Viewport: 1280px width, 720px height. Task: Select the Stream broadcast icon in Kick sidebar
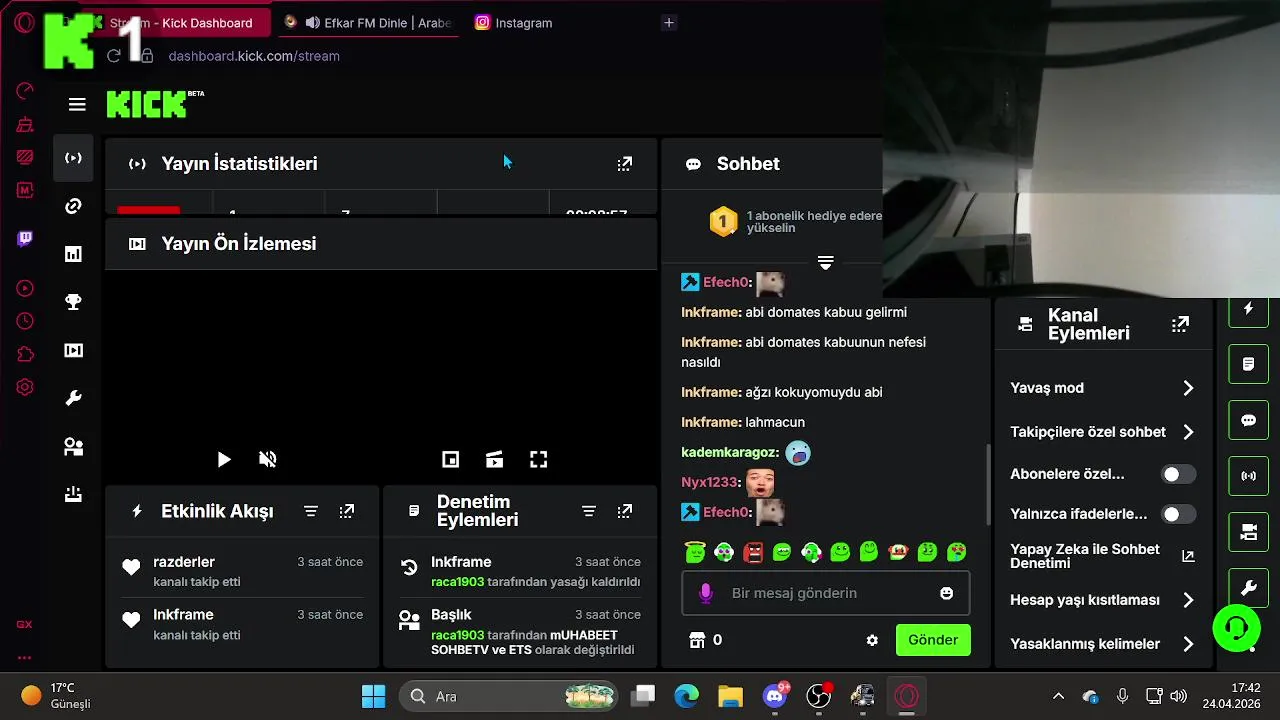(73, 158)
